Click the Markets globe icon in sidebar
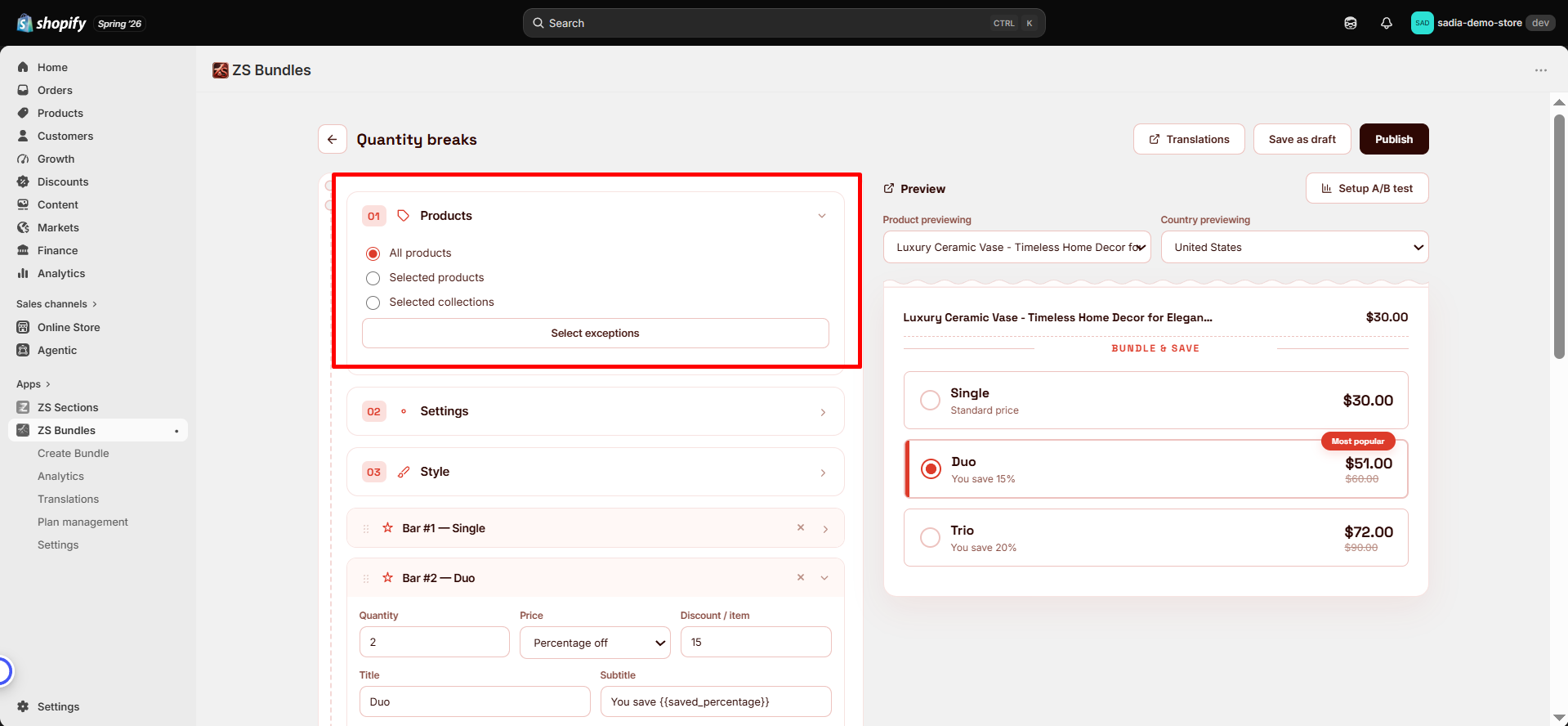Screen dimensions: 1568x726 point(23,227)
